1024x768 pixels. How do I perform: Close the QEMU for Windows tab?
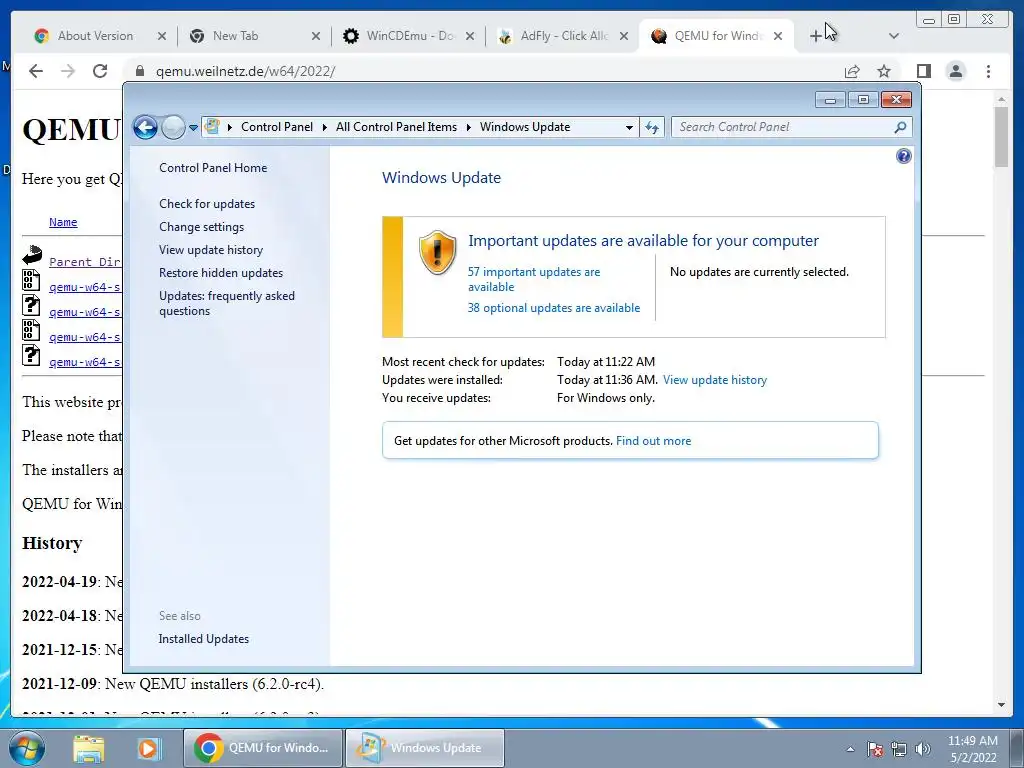point(778,36)
